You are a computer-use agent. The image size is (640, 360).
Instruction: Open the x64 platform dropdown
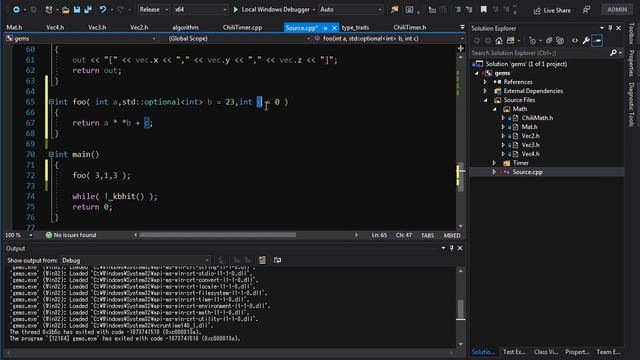pos(200,9)
